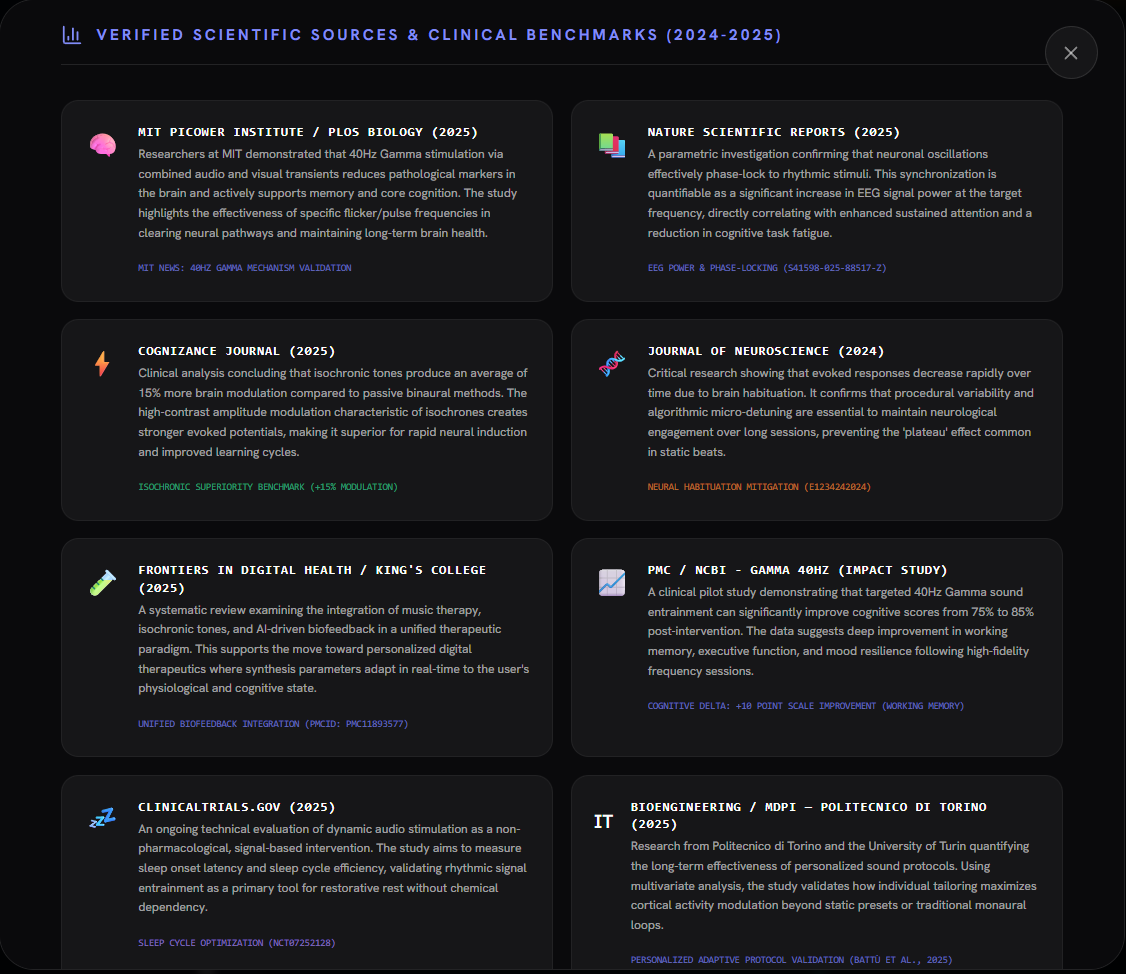Viewport: 1126px width, 974px height.
Task: Click paragraph starting 'An ongoing technical evaluation'
Action: (x=332, y=868)
